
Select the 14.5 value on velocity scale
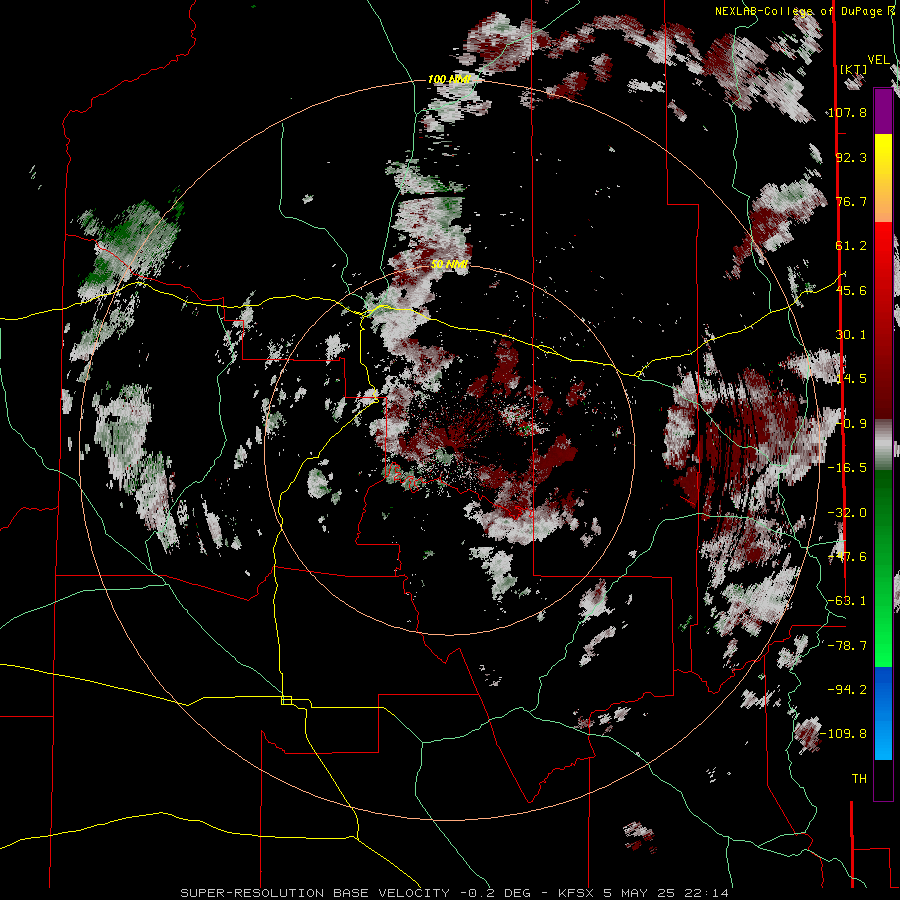(x=851, y=379)
